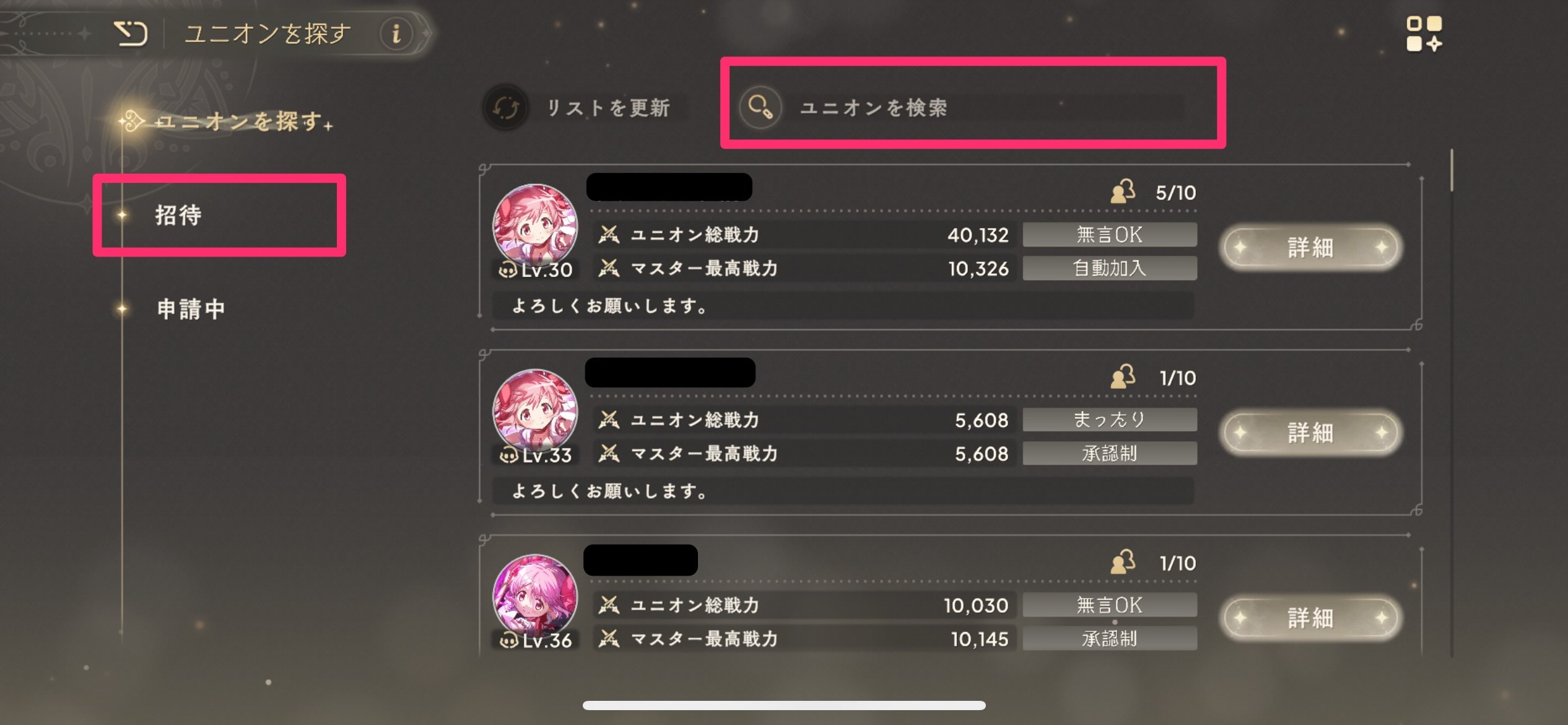Click the magnifier search icon

760,107
